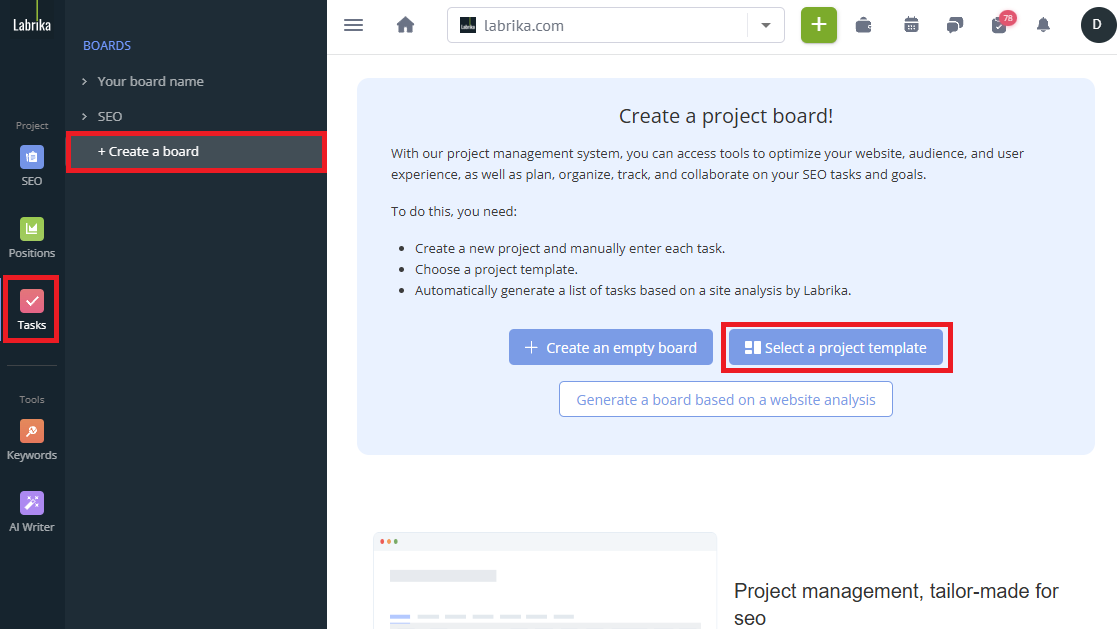Open the site selector dropdown arrow
Viewport: 1117px width, 629px height.
click(x=766, y=26)
